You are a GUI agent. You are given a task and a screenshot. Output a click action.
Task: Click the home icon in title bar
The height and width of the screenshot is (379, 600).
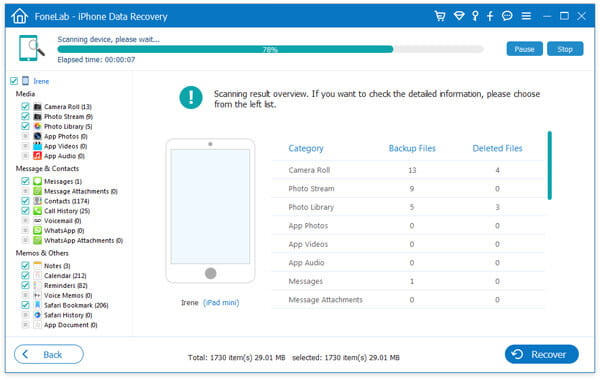point(20,16)
